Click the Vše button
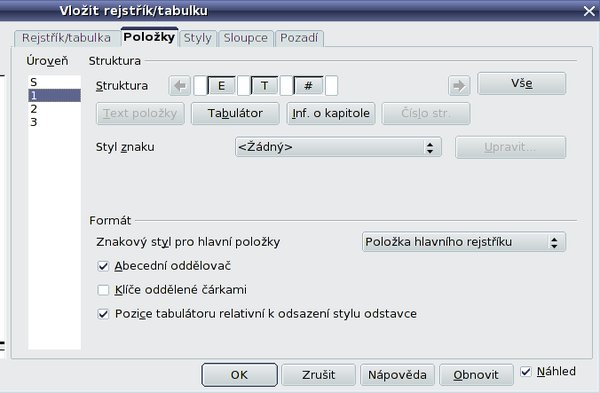 (x=522, y=83)
